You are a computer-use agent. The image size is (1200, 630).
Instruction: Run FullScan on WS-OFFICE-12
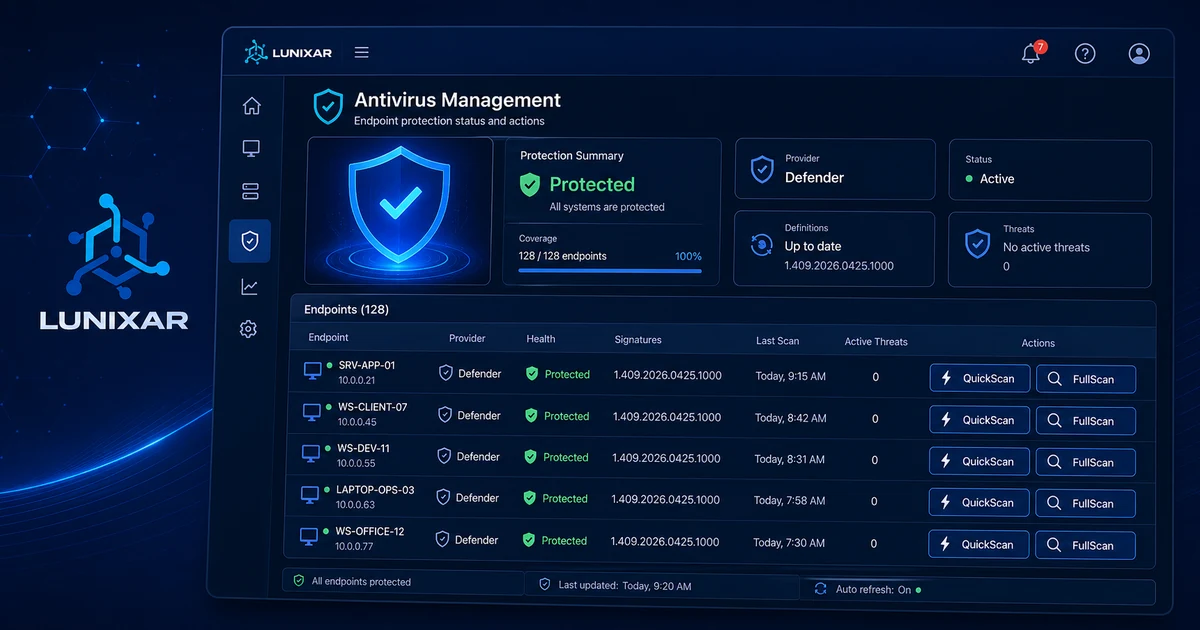[1085, 545]
